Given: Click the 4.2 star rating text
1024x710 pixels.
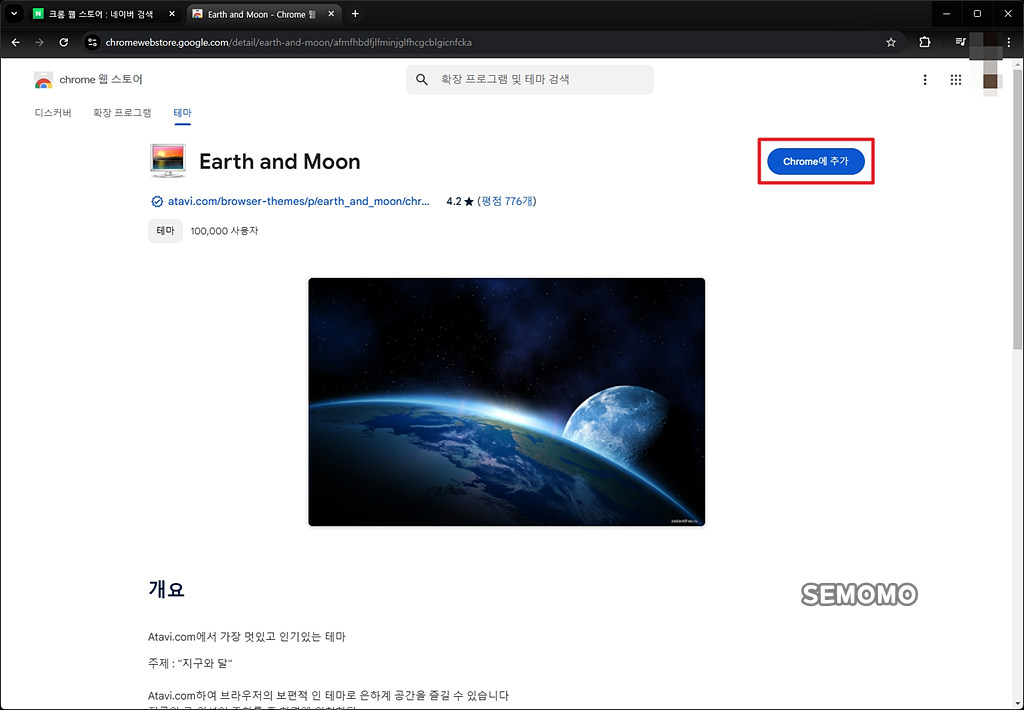Looking at the screenshot, I should (460, 201).
